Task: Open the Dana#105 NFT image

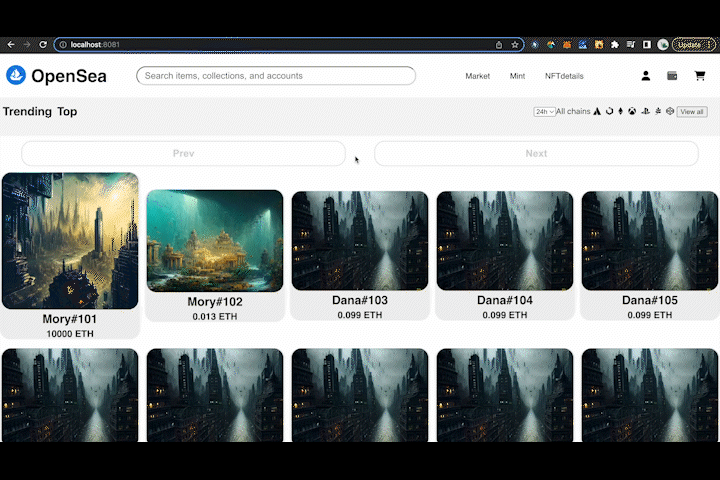Action: coord(650,241)
